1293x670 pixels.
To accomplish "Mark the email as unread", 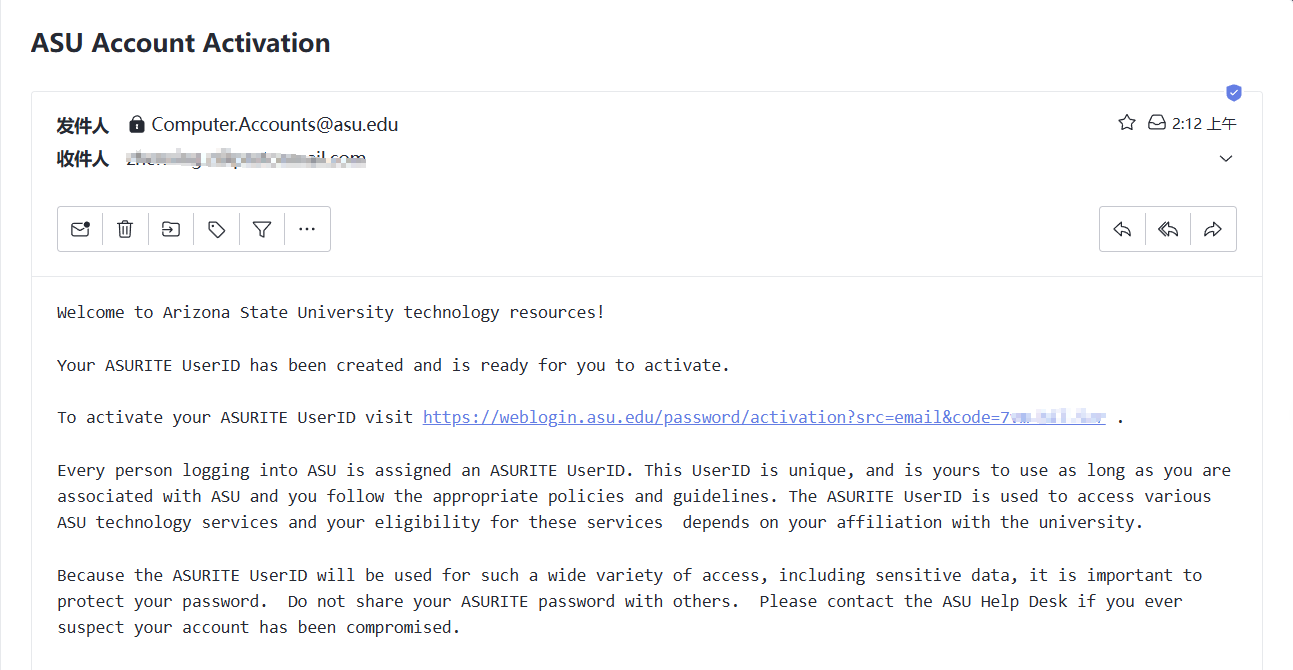I will click(80, 229).
